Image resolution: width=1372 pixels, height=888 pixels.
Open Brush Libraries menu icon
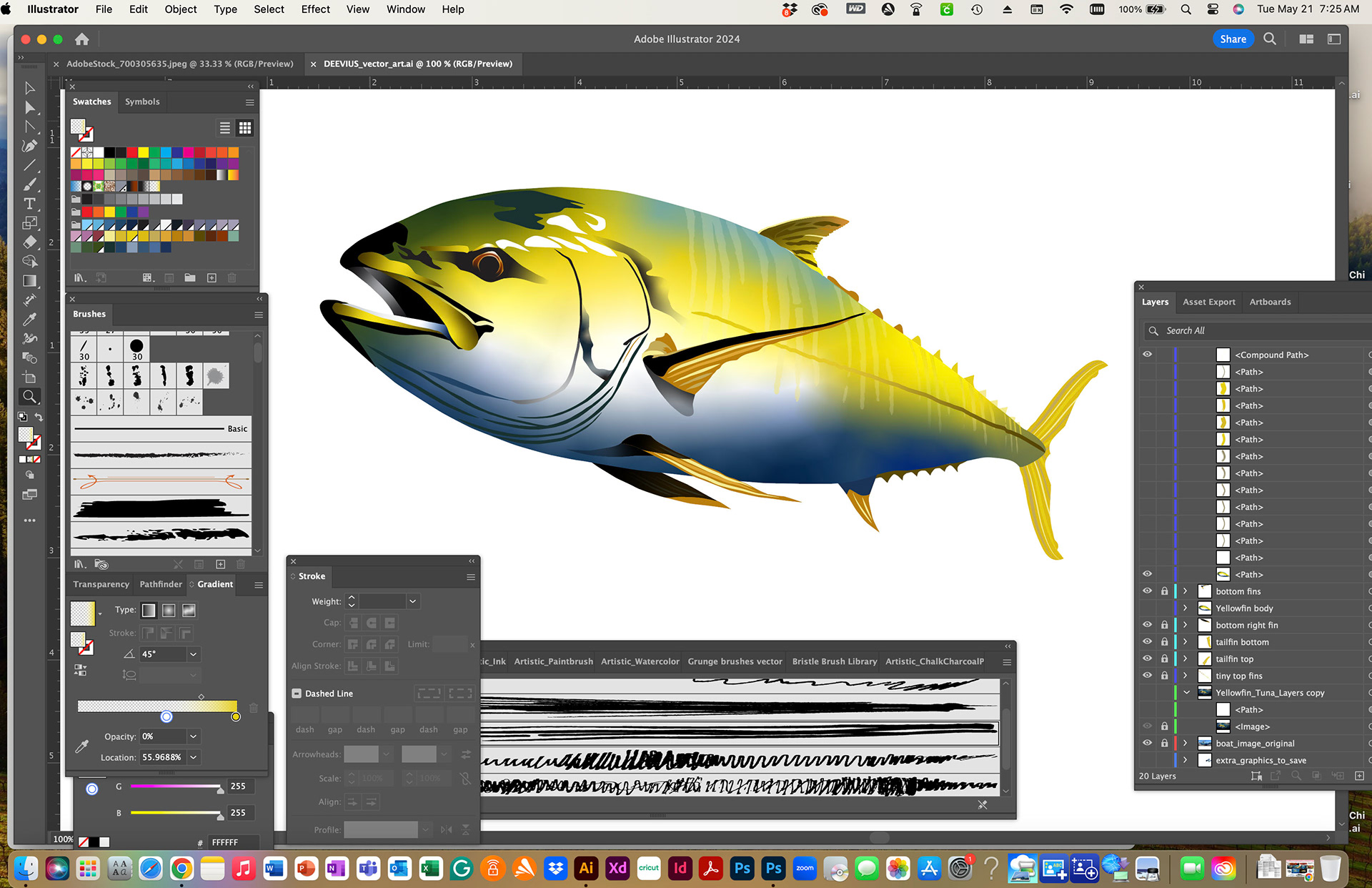(x=81, y=564)
